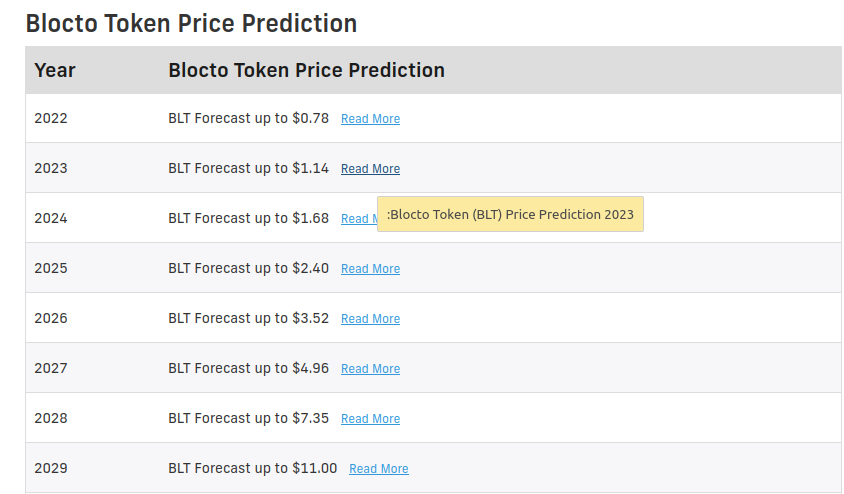This screenshot has width=844, height=494.
Task: Open the Read More link beside $11.00
Action: 379,469
